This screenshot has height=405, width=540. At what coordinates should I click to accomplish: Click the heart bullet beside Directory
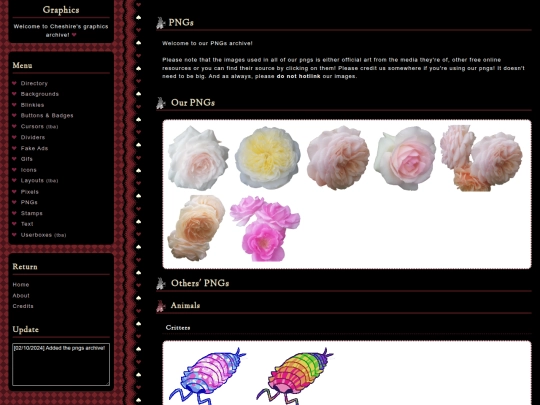[x=14, y=83]
